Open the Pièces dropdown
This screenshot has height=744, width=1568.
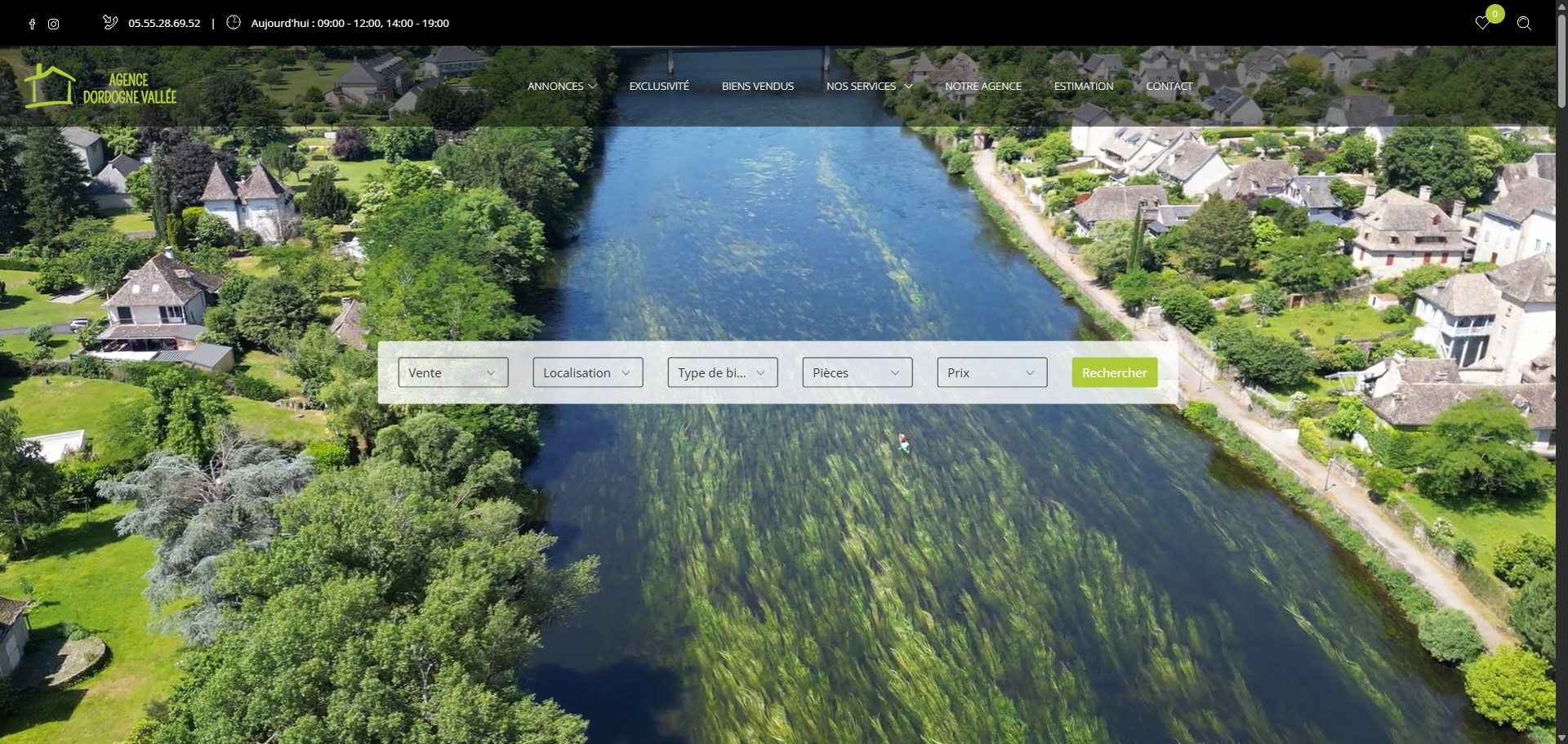pos(857,372)
